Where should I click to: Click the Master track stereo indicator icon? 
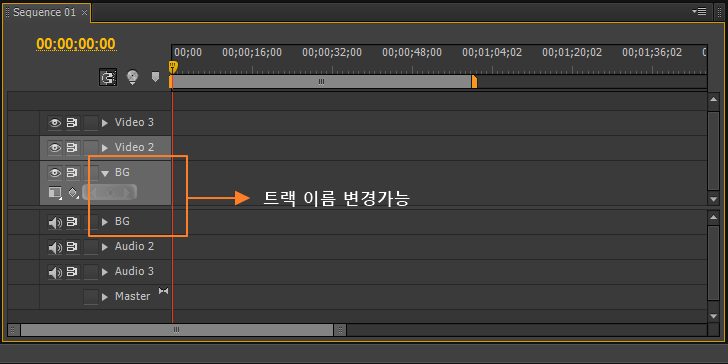pos(163,291)
